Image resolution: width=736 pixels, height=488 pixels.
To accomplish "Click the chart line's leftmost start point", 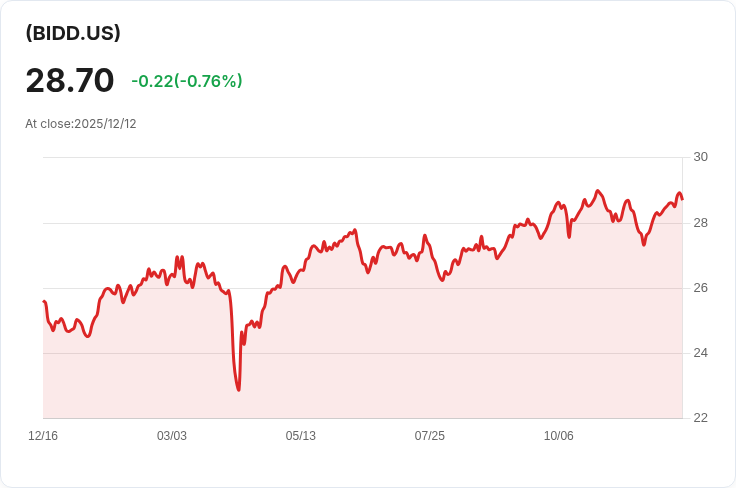I will (44, 301).
